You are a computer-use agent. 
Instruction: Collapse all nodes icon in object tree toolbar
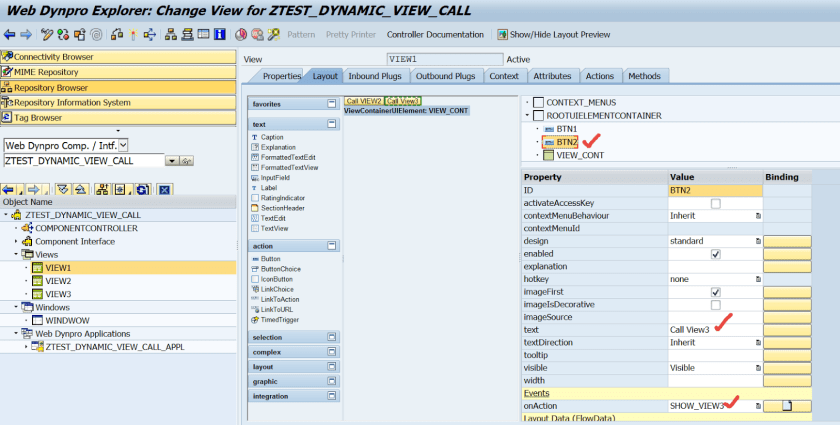(x=80, y=190)
